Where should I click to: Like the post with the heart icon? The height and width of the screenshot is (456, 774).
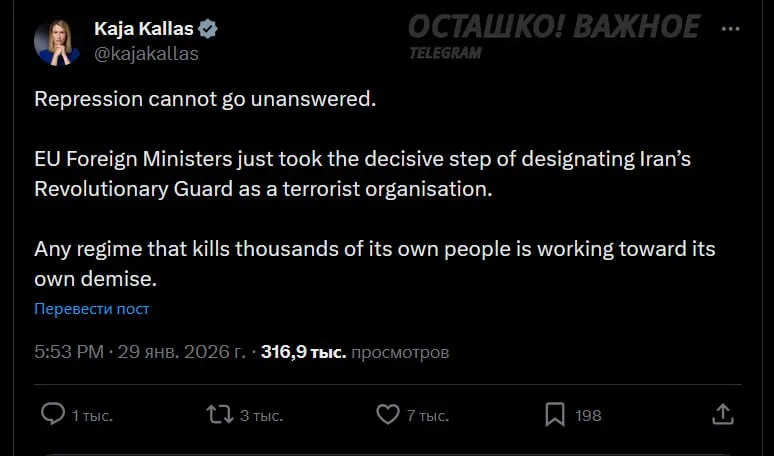click(x=388, y=413)
